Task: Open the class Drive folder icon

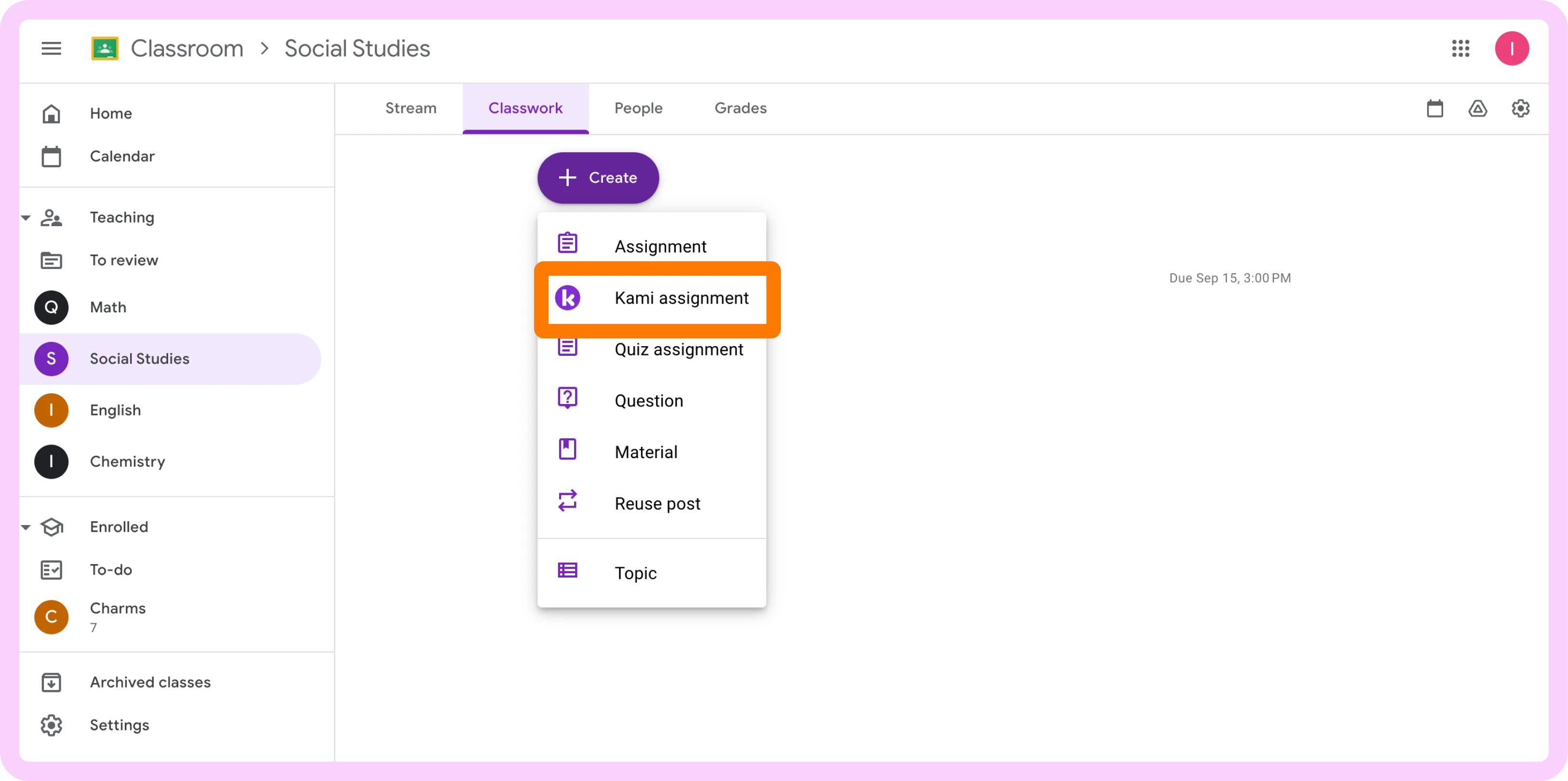Action: 1477,108
